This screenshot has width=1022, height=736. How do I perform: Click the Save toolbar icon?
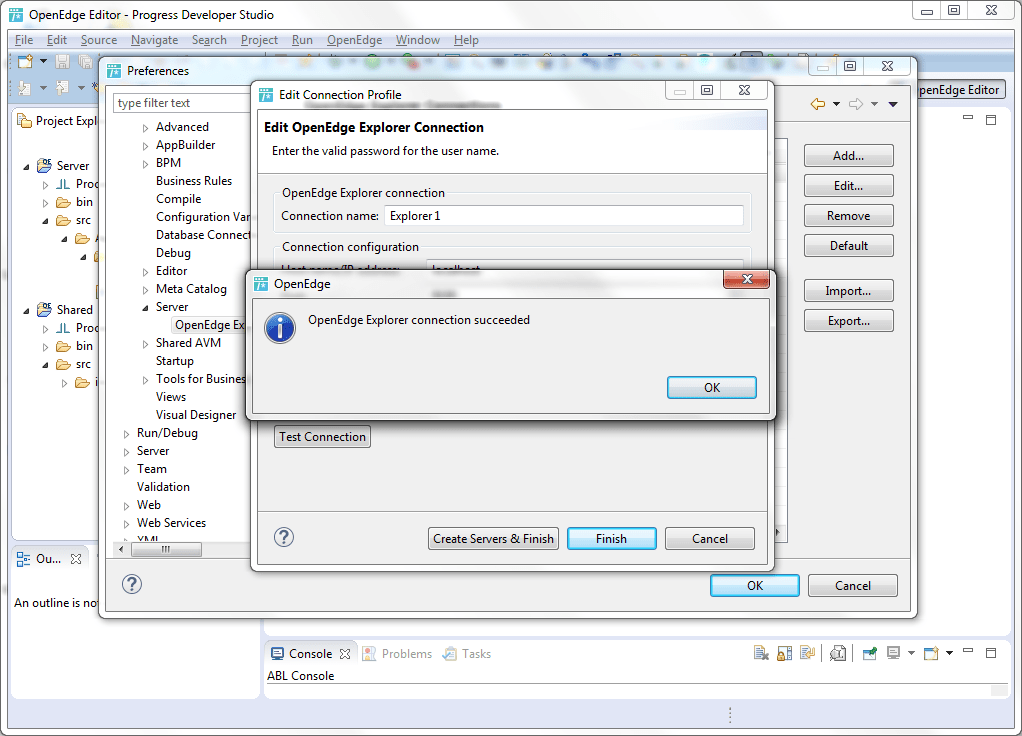(x=63, y=62)
